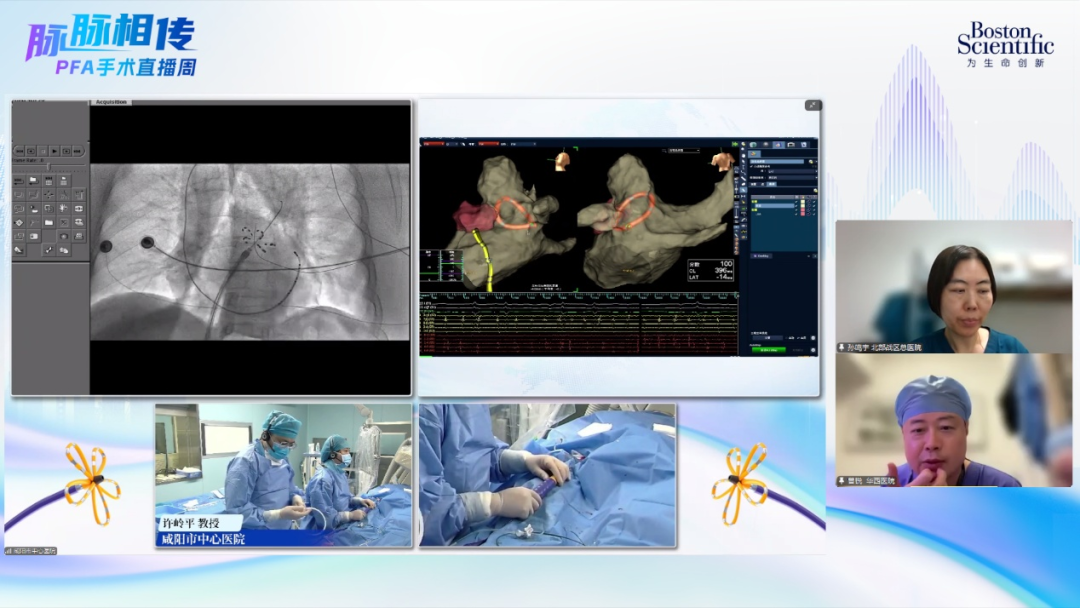This screenshot has width=1080, height=608.
Task: Click the diamond icon in fluoroscopy tool grid
Action: (19, 222)
